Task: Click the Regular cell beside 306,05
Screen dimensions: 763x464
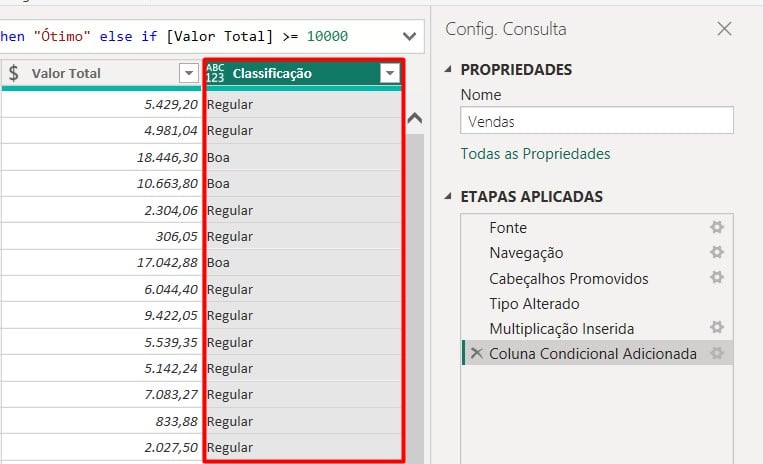Action: click(303, 236)
